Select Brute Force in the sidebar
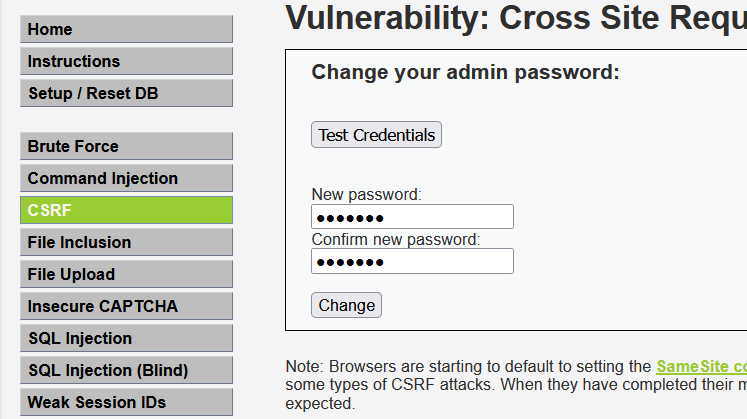 pyautogui.click(x=126, y=146)
